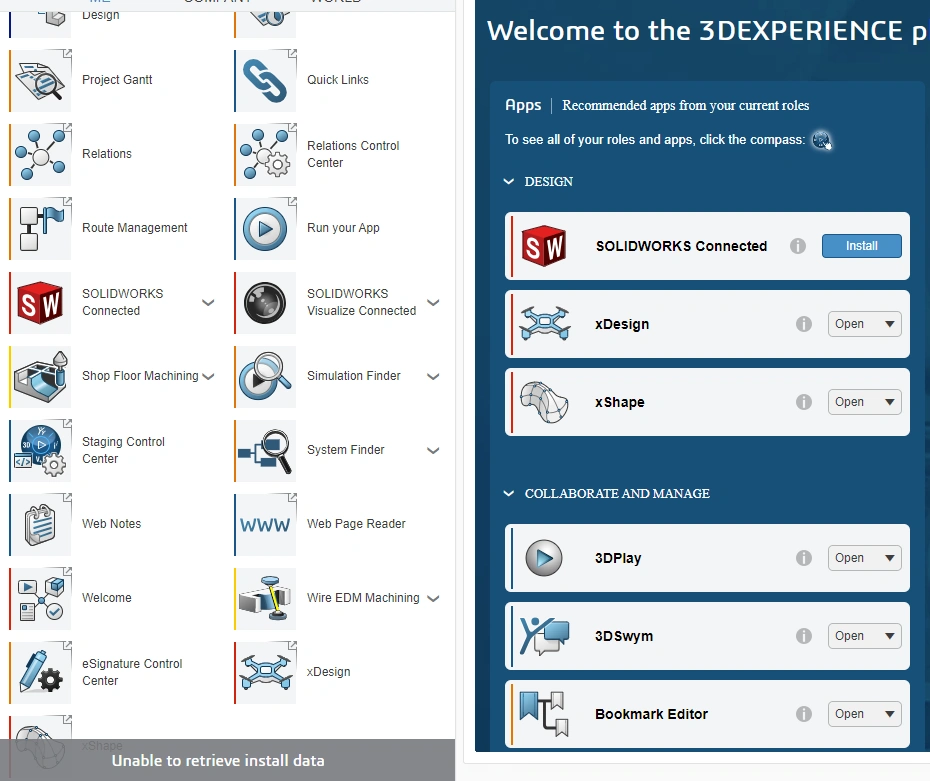Screen dimensions: 930x781
Task: Click the Run your App icon
Action: pos(266,229)
